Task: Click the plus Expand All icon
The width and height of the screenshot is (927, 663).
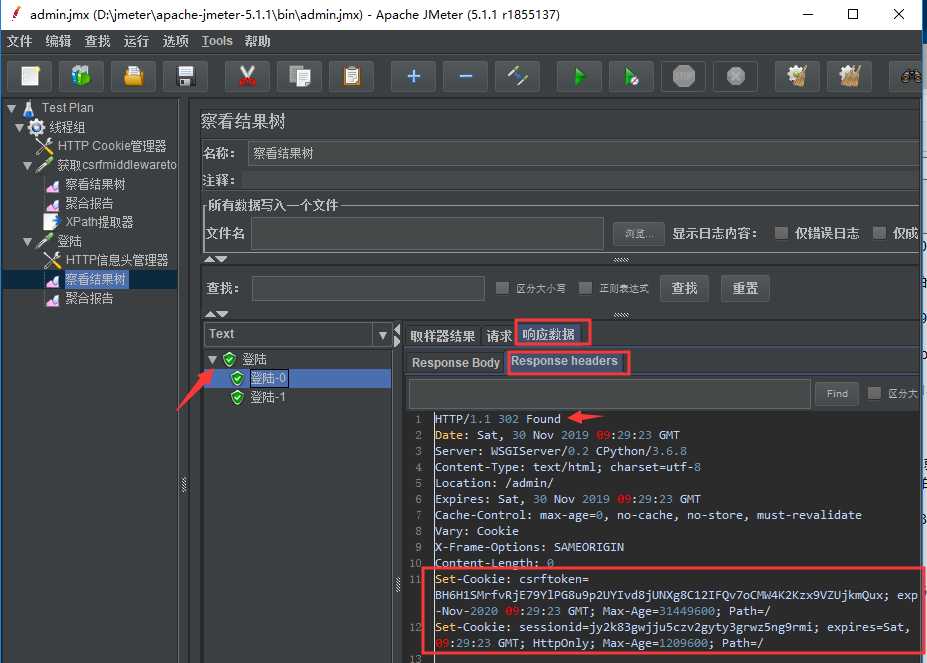Action: [413, 76]
